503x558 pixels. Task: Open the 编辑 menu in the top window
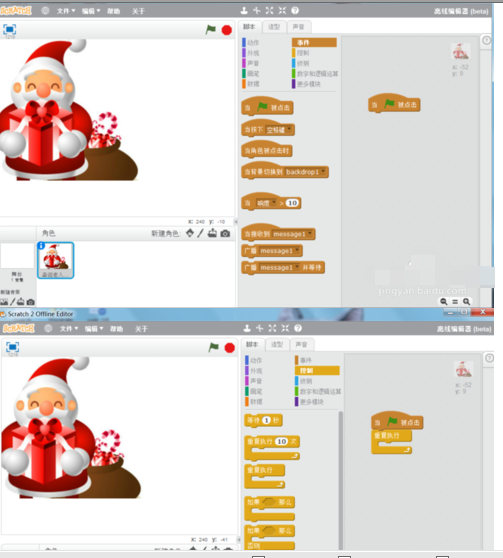[91, 11]
